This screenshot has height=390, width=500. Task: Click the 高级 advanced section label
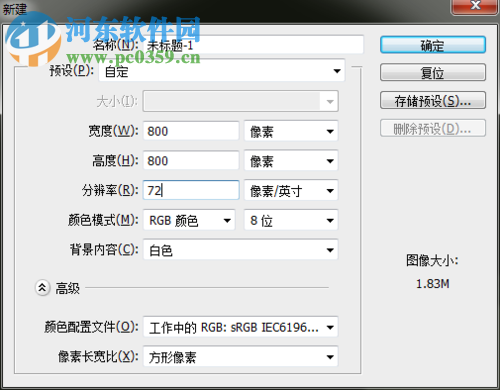68,288
